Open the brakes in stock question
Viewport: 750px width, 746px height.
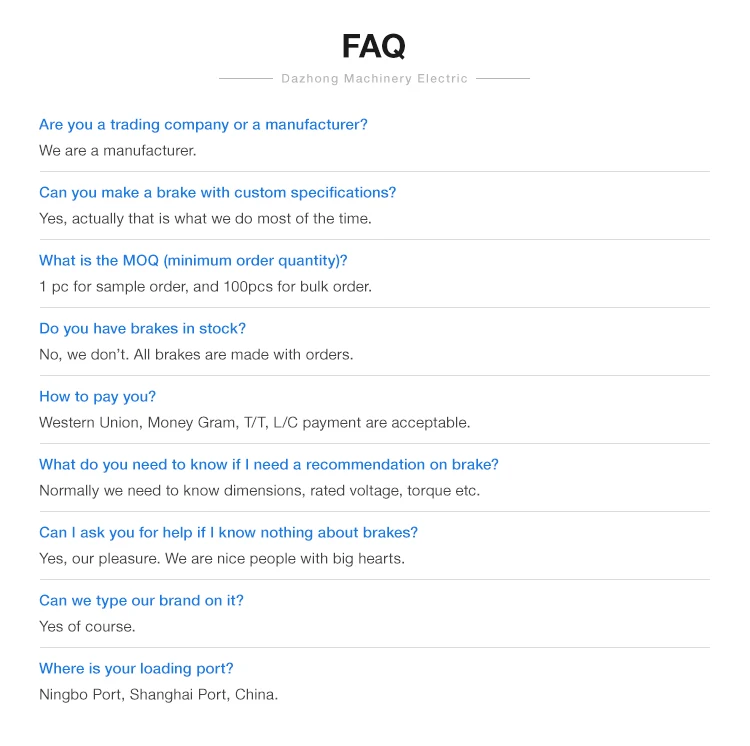142,329
